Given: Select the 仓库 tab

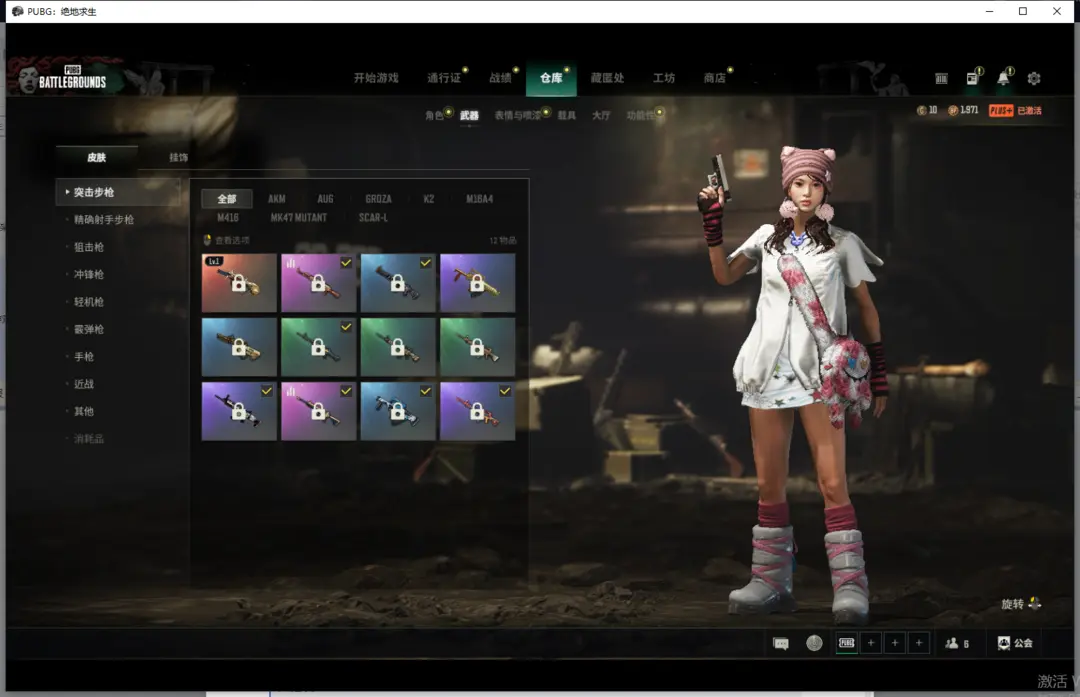Looking at the screenshot, I should click(551, 78).
